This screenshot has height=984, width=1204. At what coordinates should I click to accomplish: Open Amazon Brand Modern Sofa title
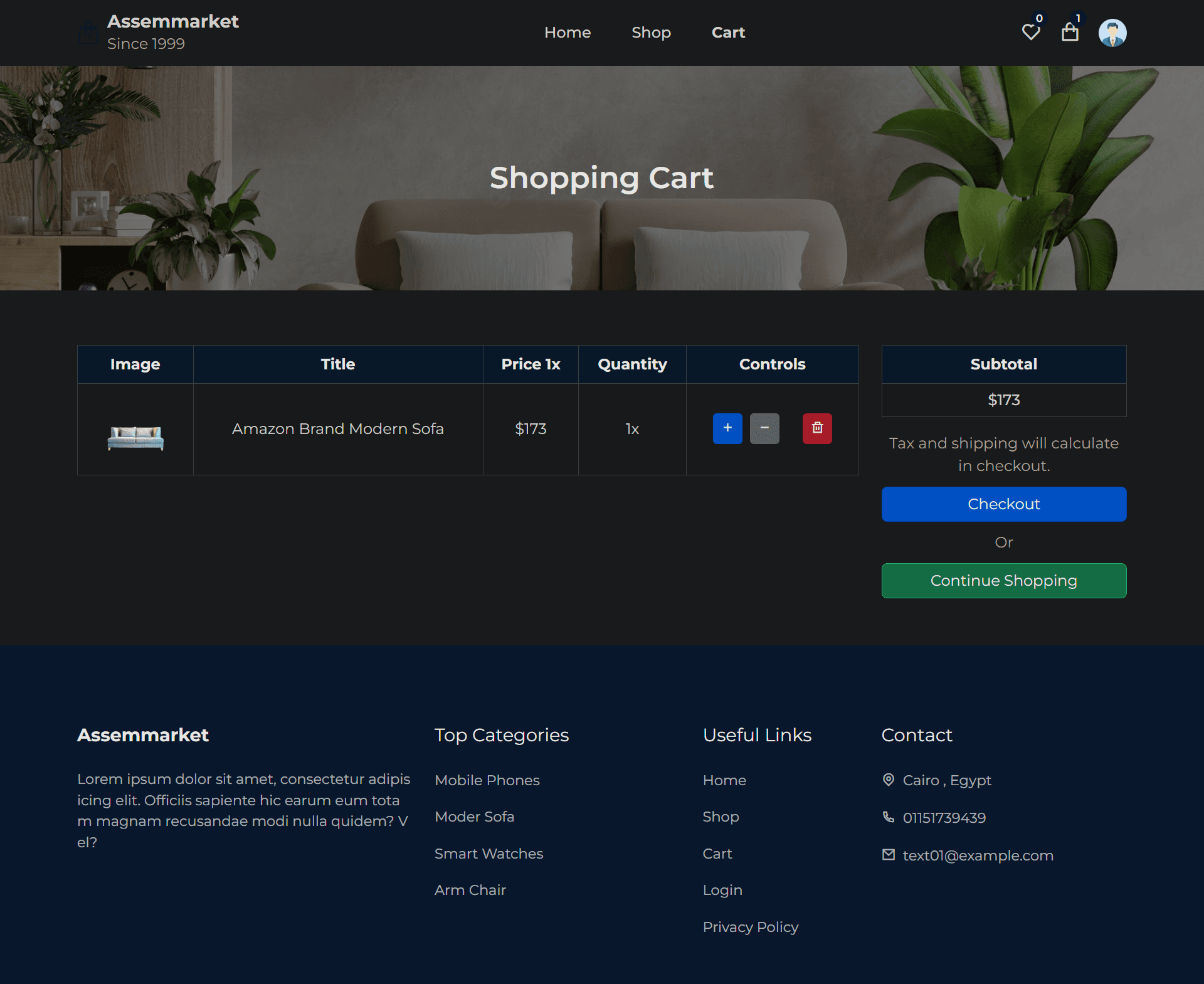coord(337,429)
